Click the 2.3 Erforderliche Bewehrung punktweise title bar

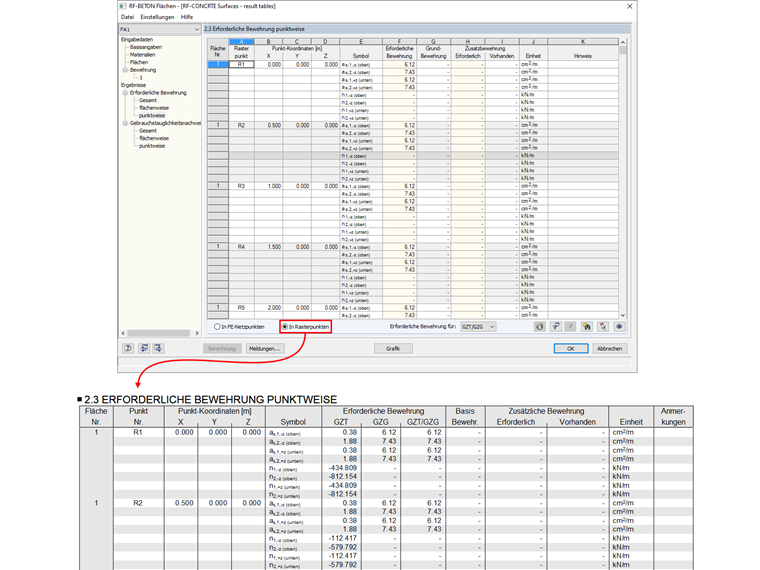(x=417, y=29)
